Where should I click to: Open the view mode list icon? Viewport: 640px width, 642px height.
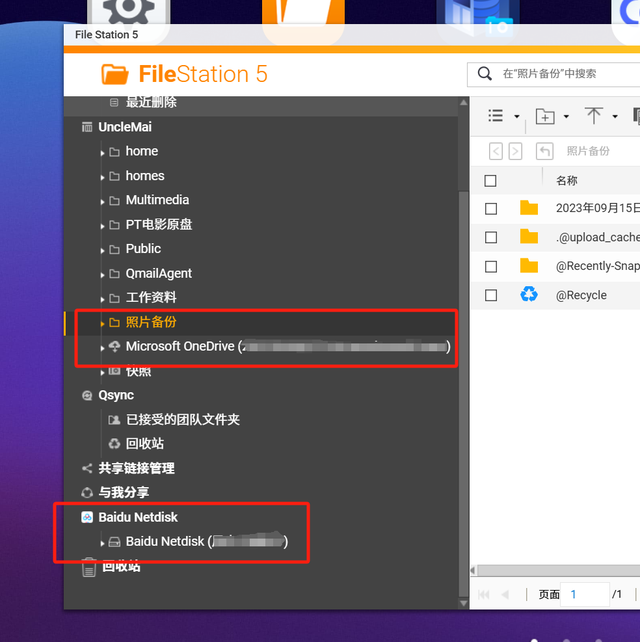click(495, 116)
